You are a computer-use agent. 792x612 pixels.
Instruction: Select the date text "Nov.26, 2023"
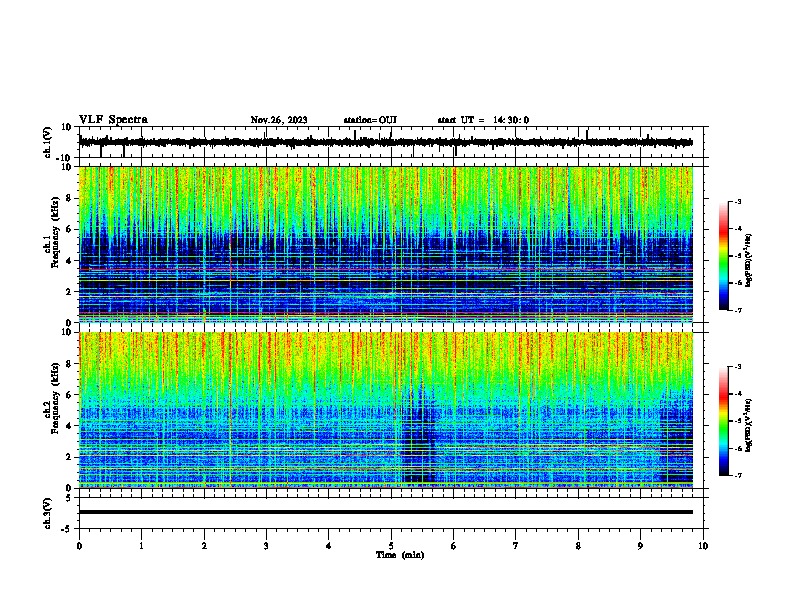pos(279,120)
